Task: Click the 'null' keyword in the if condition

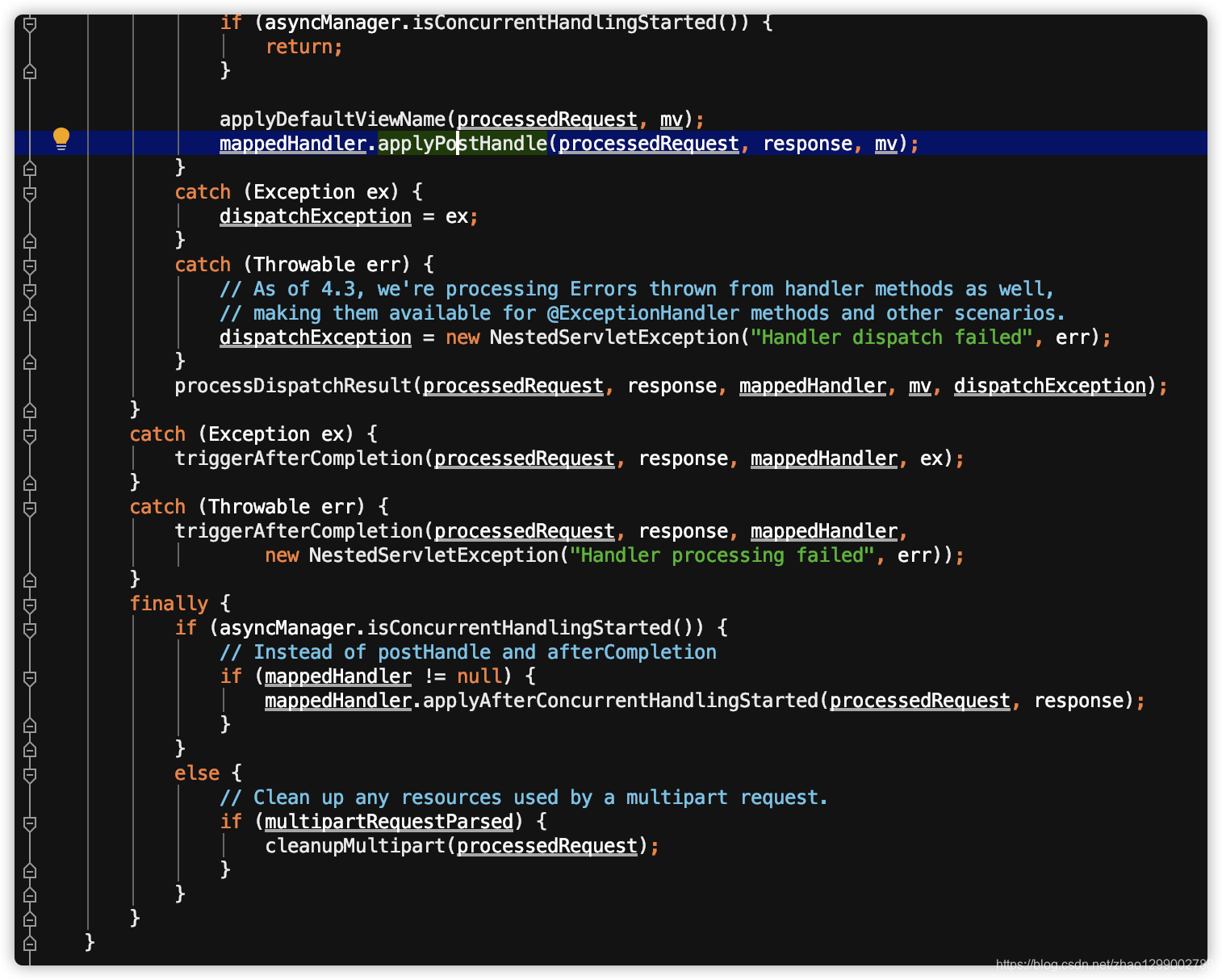Action: tap(479, 676)
